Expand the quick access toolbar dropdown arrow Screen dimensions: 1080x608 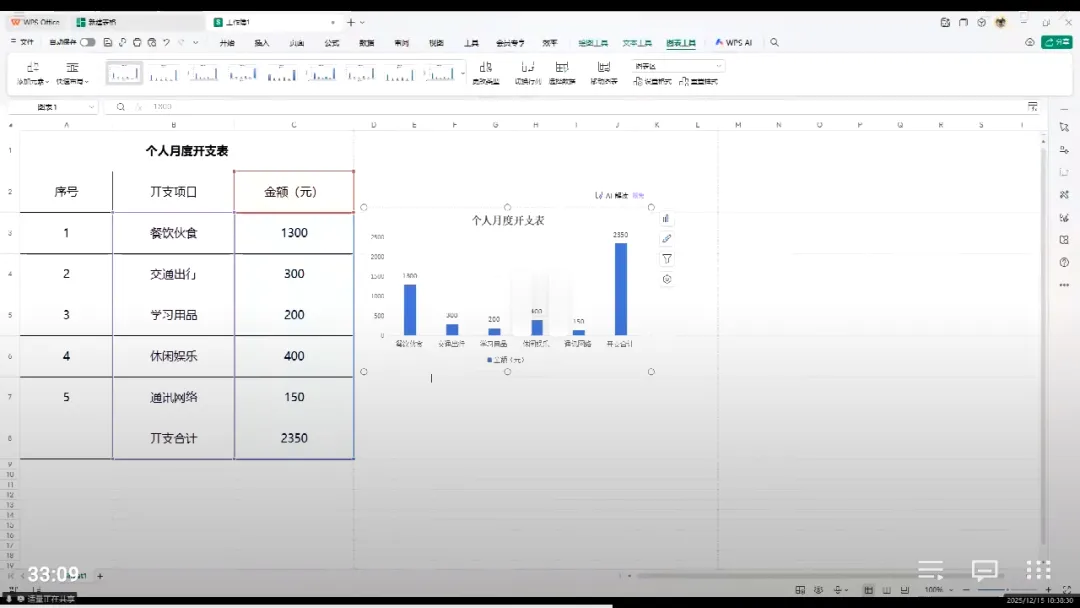coord(196,43)
